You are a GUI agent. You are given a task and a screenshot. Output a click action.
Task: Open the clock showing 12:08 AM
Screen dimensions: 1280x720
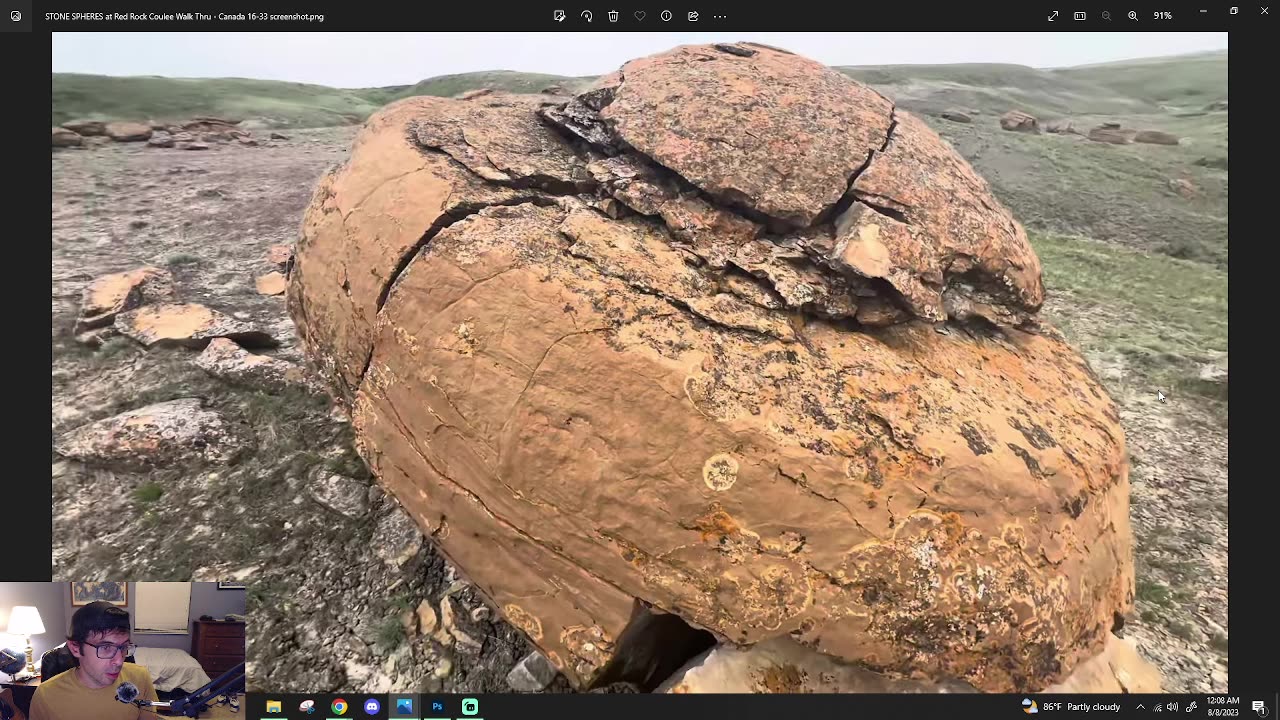[x=1223, y=706]
